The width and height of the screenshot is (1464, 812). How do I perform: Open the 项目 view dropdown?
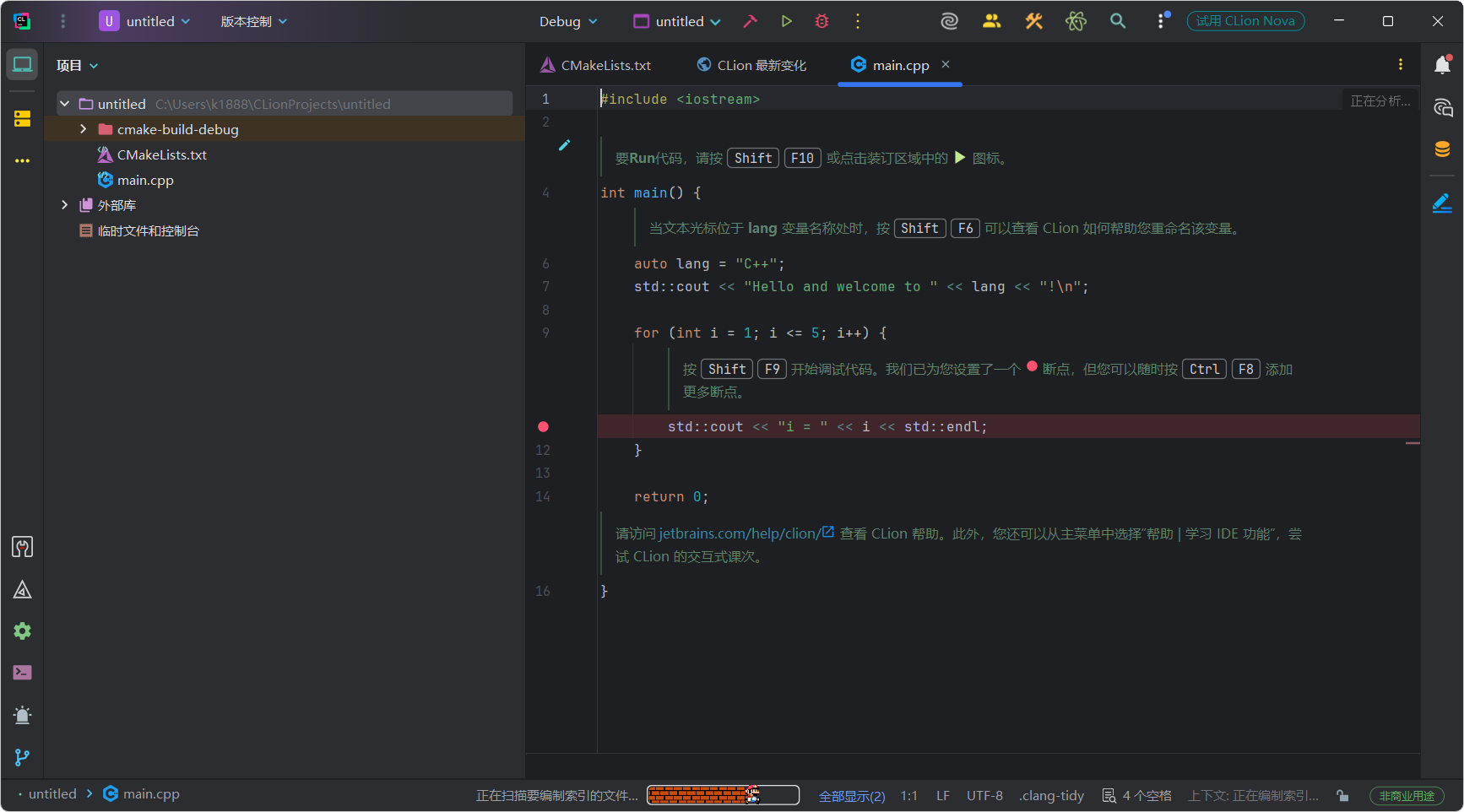77,65
